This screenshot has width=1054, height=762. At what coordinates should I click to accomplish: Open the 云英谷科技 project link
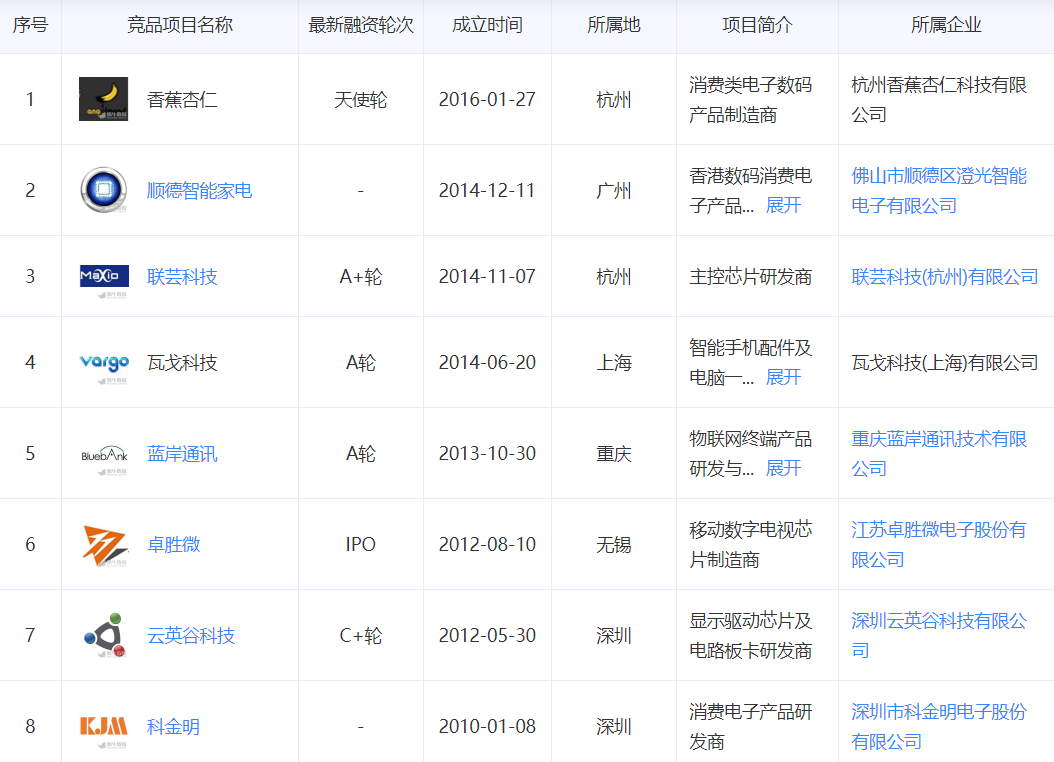pyautogui.click(x=191, y=635)
